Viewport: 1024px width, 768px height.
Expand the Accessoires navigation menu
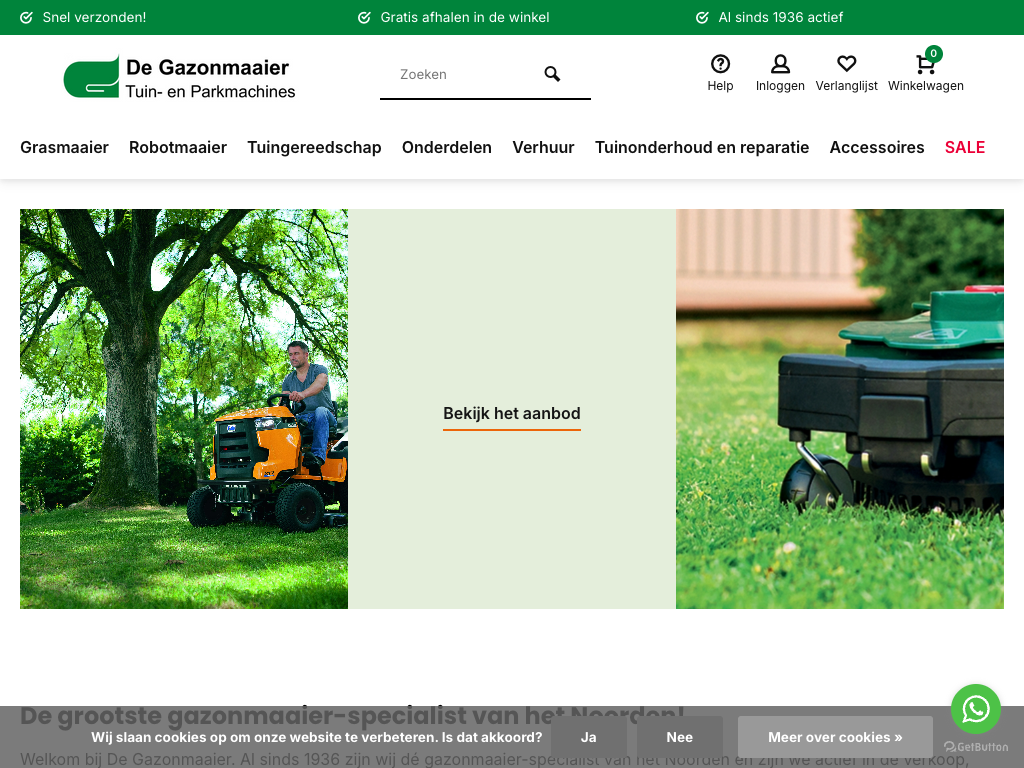877,147
